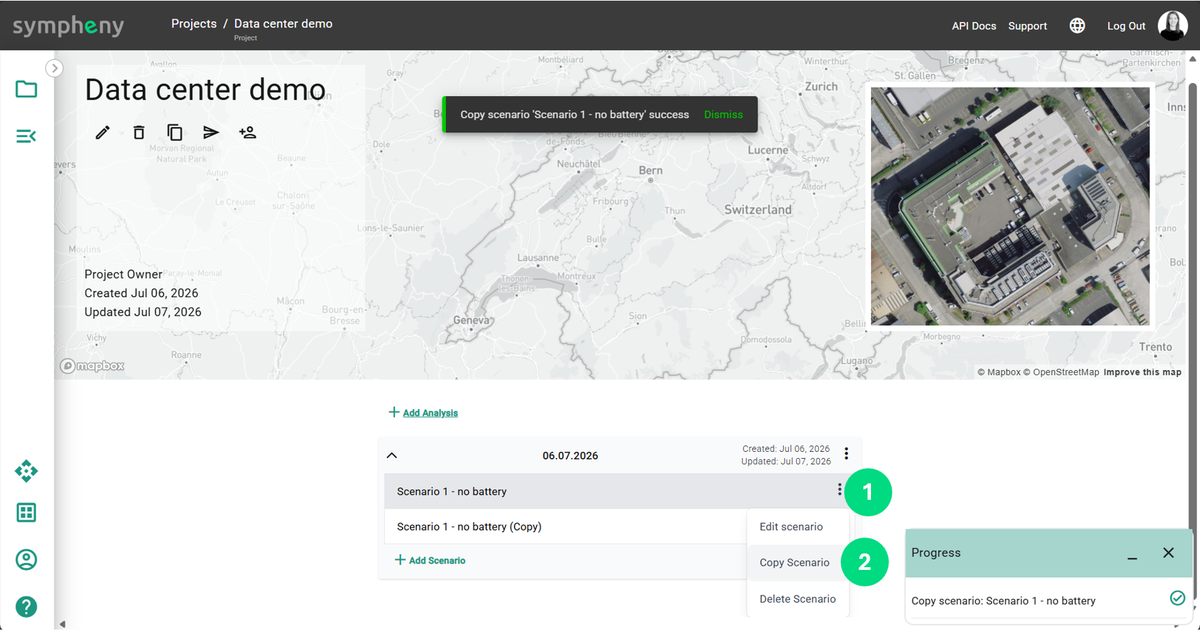This screenshot has height=631, width=1200.
Task: Open the language globe icon
Action: coord(1077,26)
